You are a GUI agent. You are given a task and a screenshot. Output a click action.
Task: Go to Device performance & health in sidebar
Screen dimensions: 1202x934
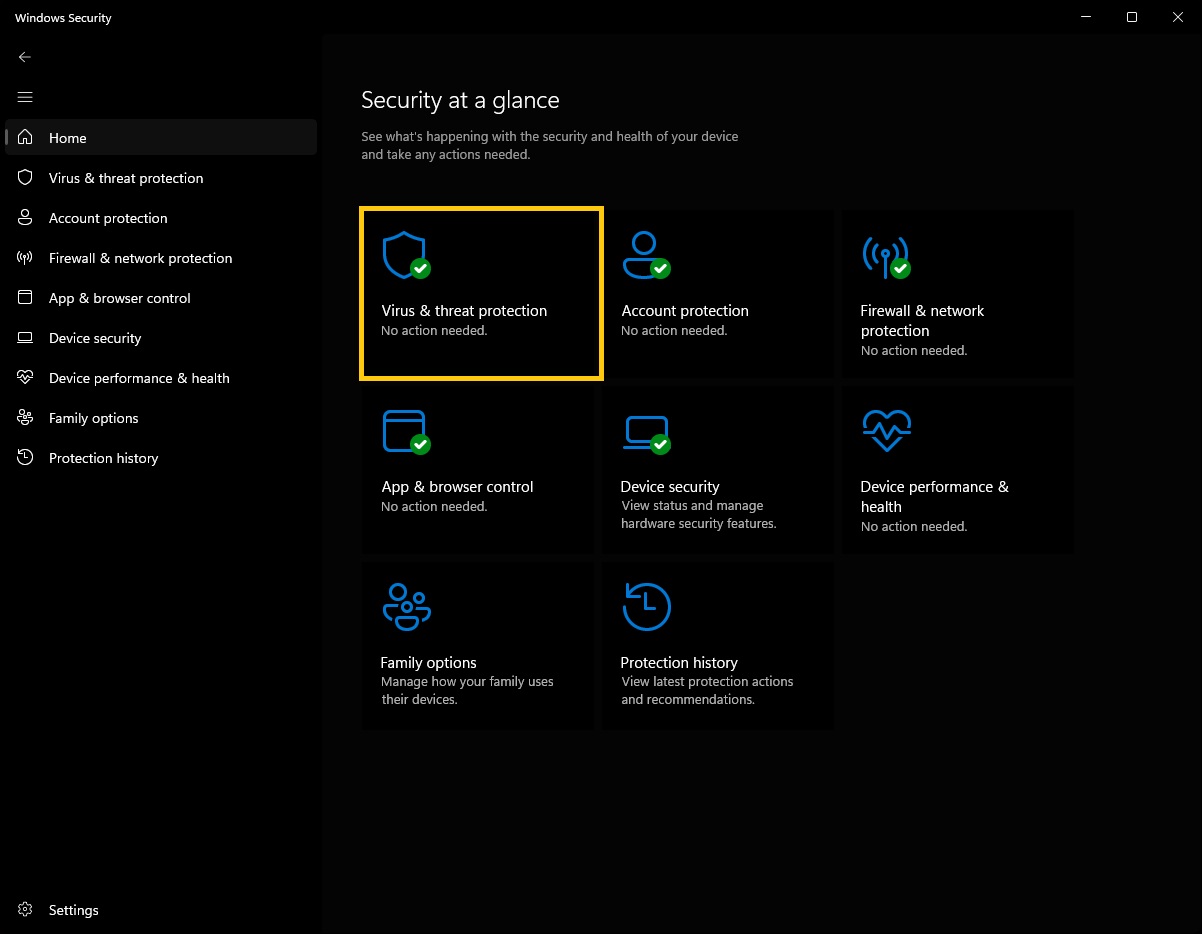point(139,378)
